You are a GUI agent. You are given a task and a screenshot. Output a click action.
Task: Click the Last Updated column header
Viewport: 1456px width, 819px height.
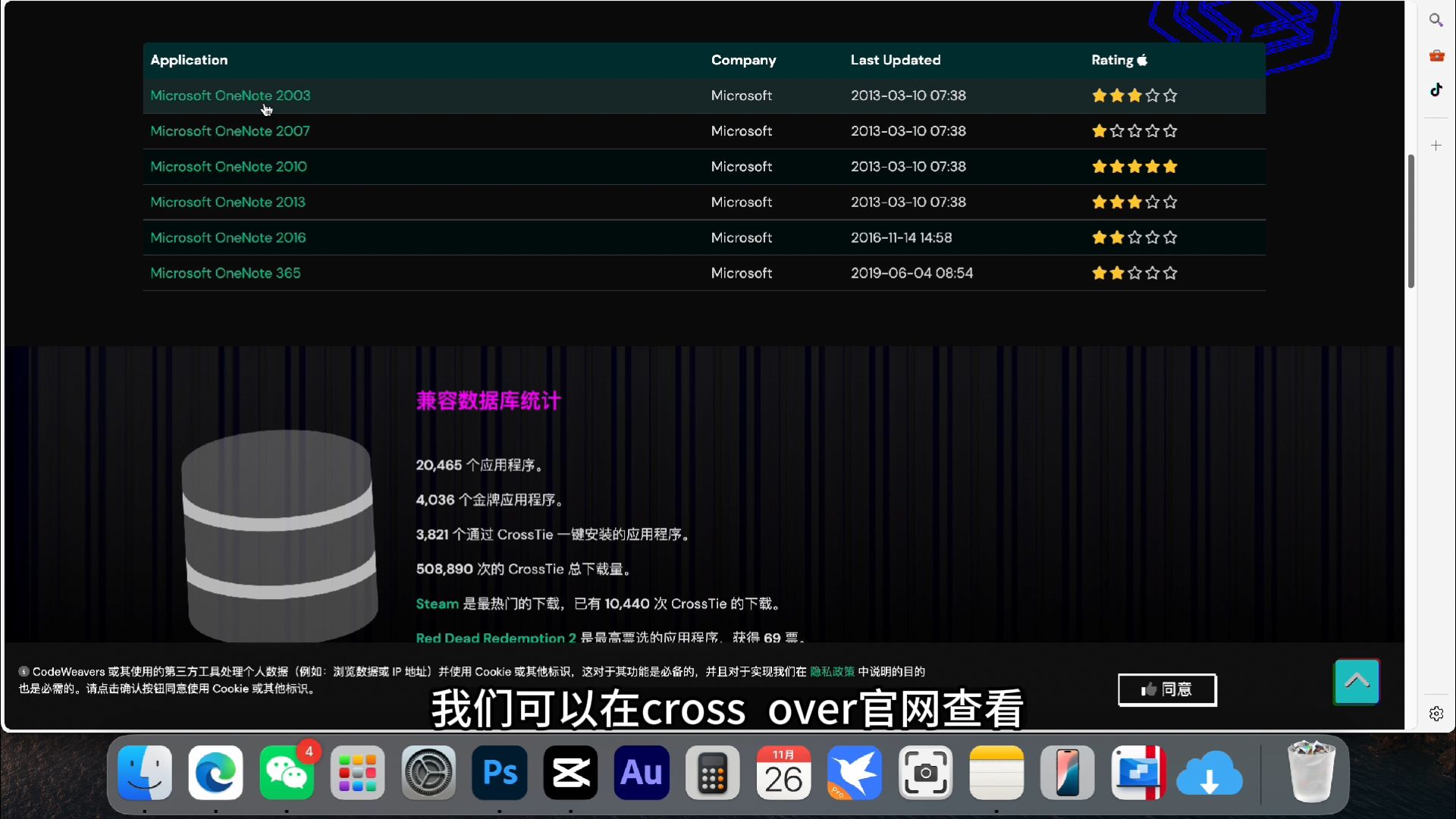tap(895, 60)
